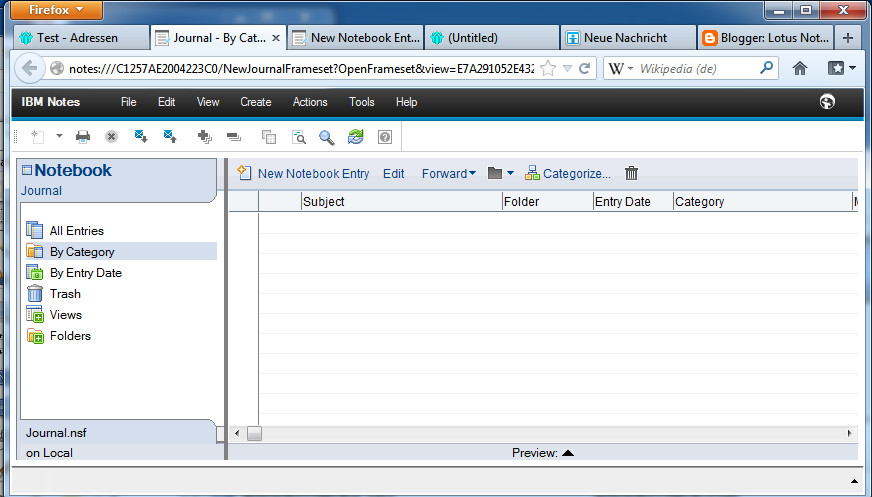Expand the Preview pane arrow
Screen dimensions: 872x497
(568, 453)
